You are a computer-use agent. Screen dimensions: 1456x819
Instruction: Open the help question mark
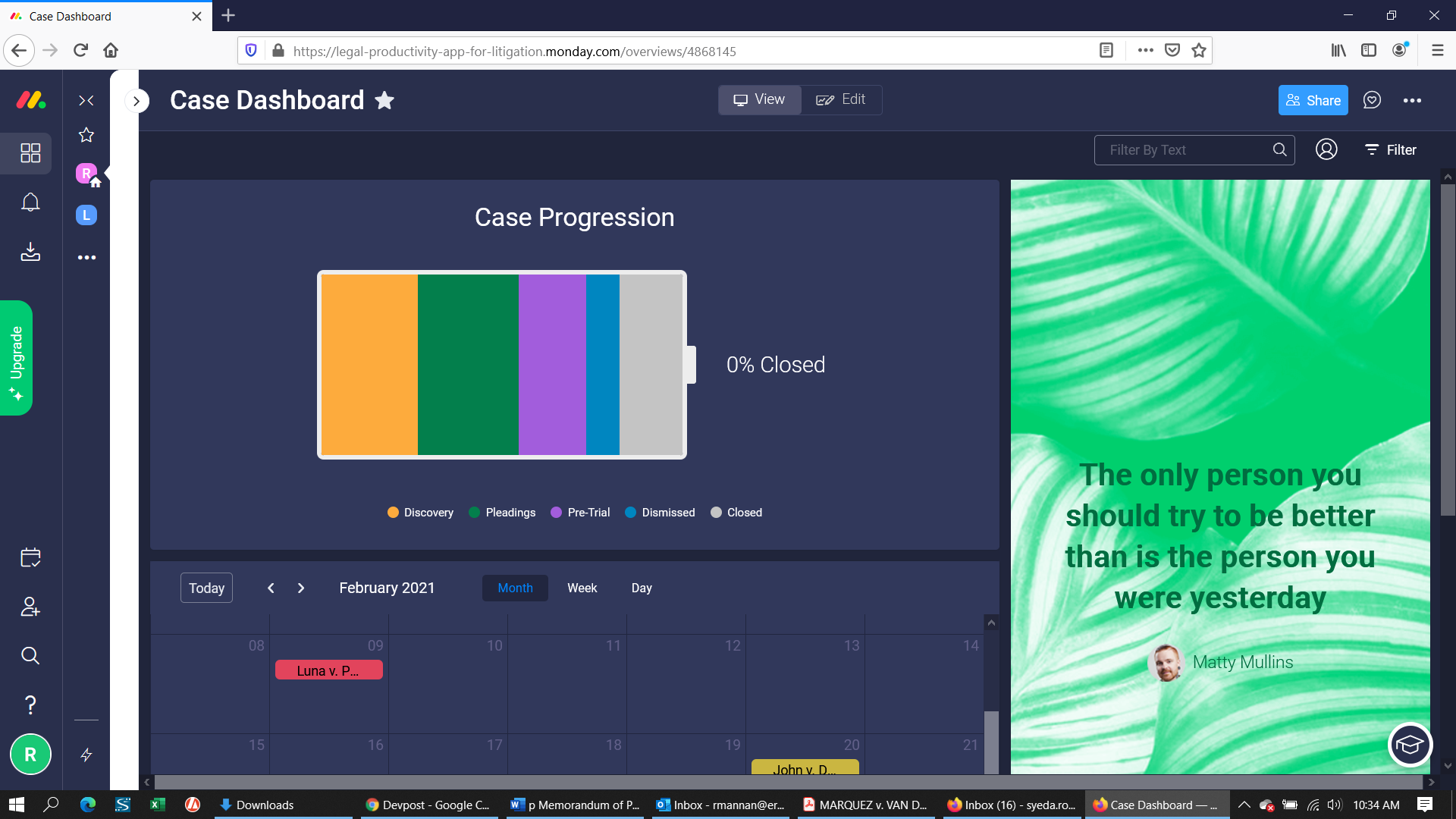coord(30,704)
